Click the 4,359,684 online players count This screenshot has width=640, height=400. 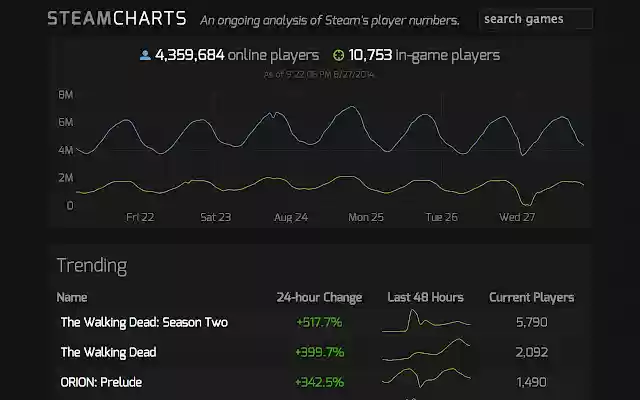[x=190, y=55]
